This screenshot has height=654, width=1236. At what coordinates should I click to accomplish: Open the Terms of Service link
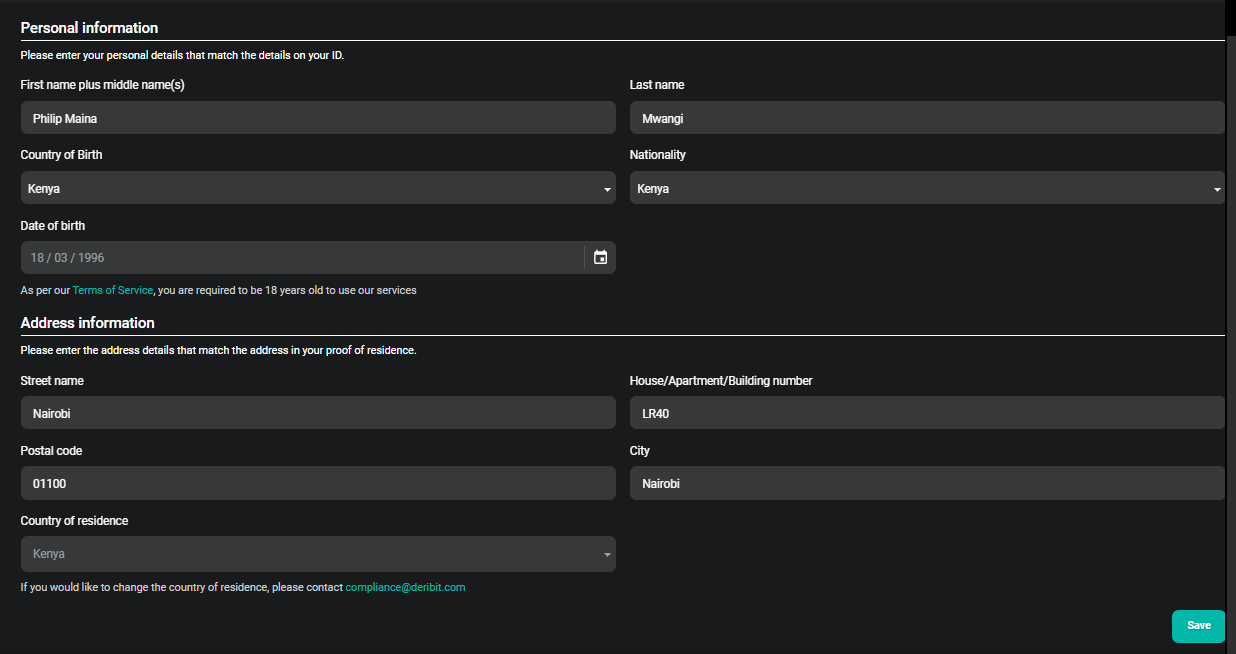point(112,290)
